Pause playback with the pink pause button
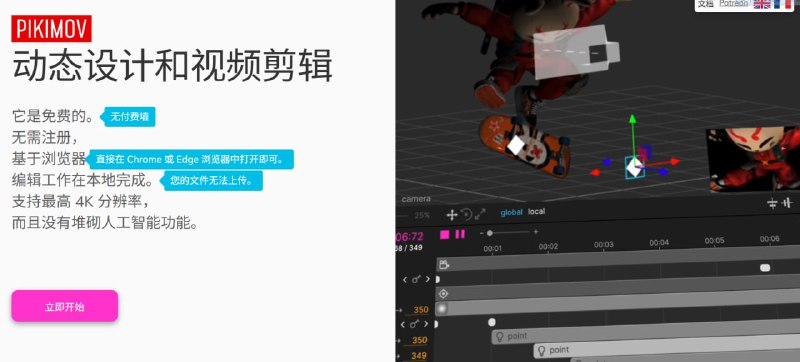 coord(460,234)
